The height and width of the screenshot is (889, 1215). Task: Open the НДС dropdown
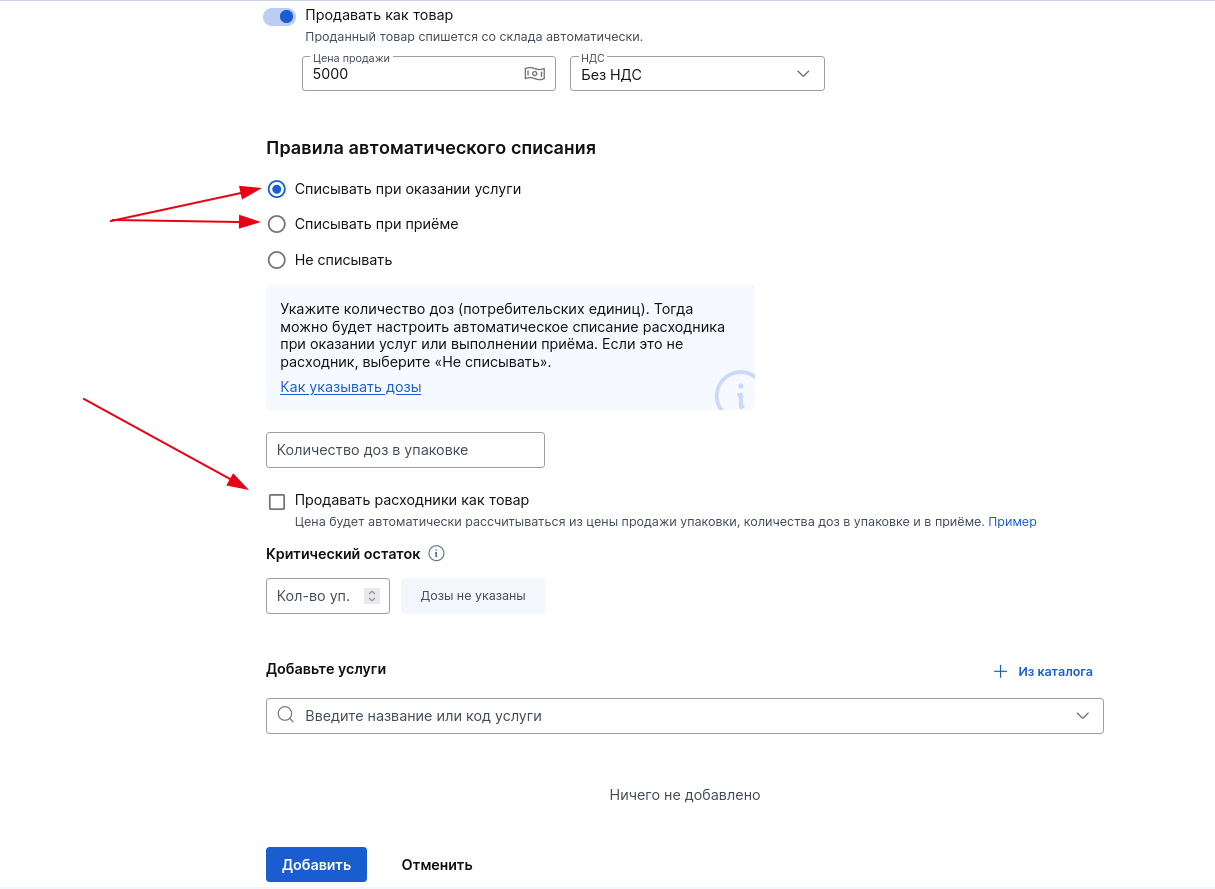click(697, 74)
